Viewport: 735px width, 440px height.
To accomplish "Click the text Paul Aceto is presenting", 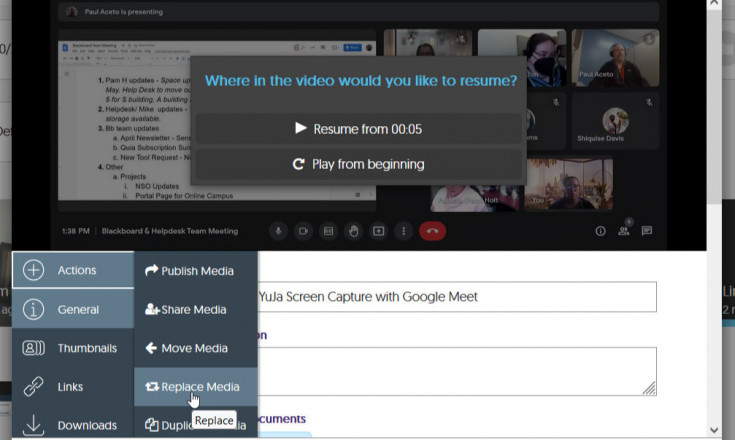I will click(x=124, y=12).
